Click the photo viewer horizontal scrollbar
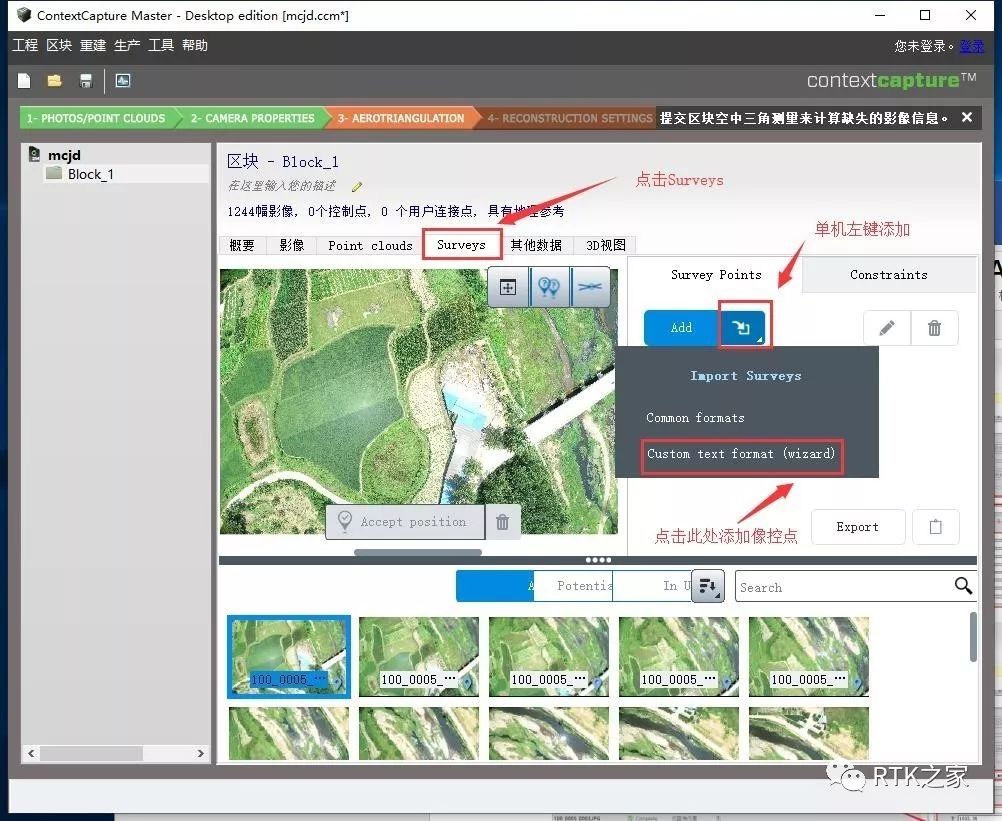Image resolution: width=1002 pixels, height=821 pixels. pyautogui.click(x=418, y=552)
